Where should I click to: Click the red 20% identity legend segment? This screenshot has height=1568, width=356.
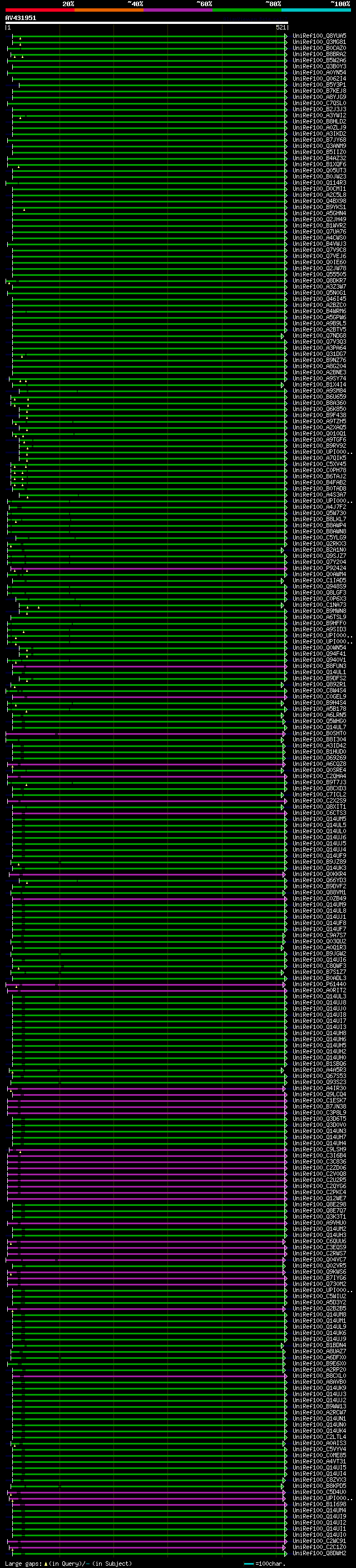[x=39, y=10]
